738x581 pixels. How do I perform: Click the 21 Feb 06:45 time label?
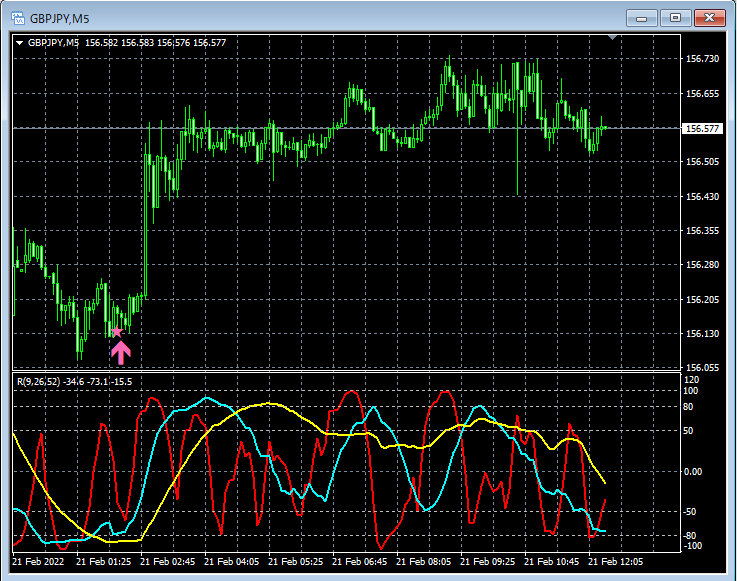(359, 562)
